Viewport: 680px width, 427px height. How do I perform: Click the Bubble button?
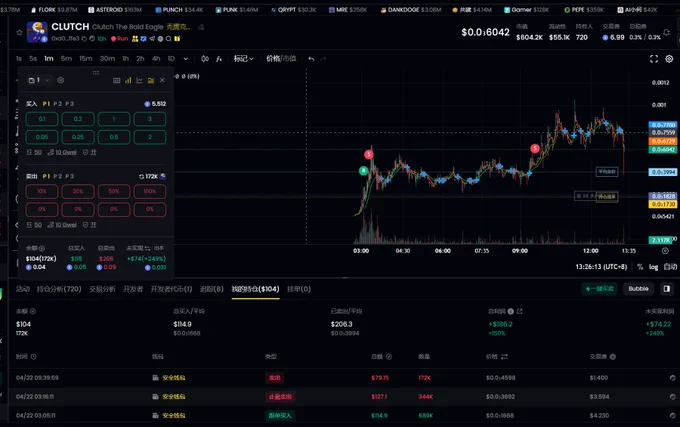[638, 289]
